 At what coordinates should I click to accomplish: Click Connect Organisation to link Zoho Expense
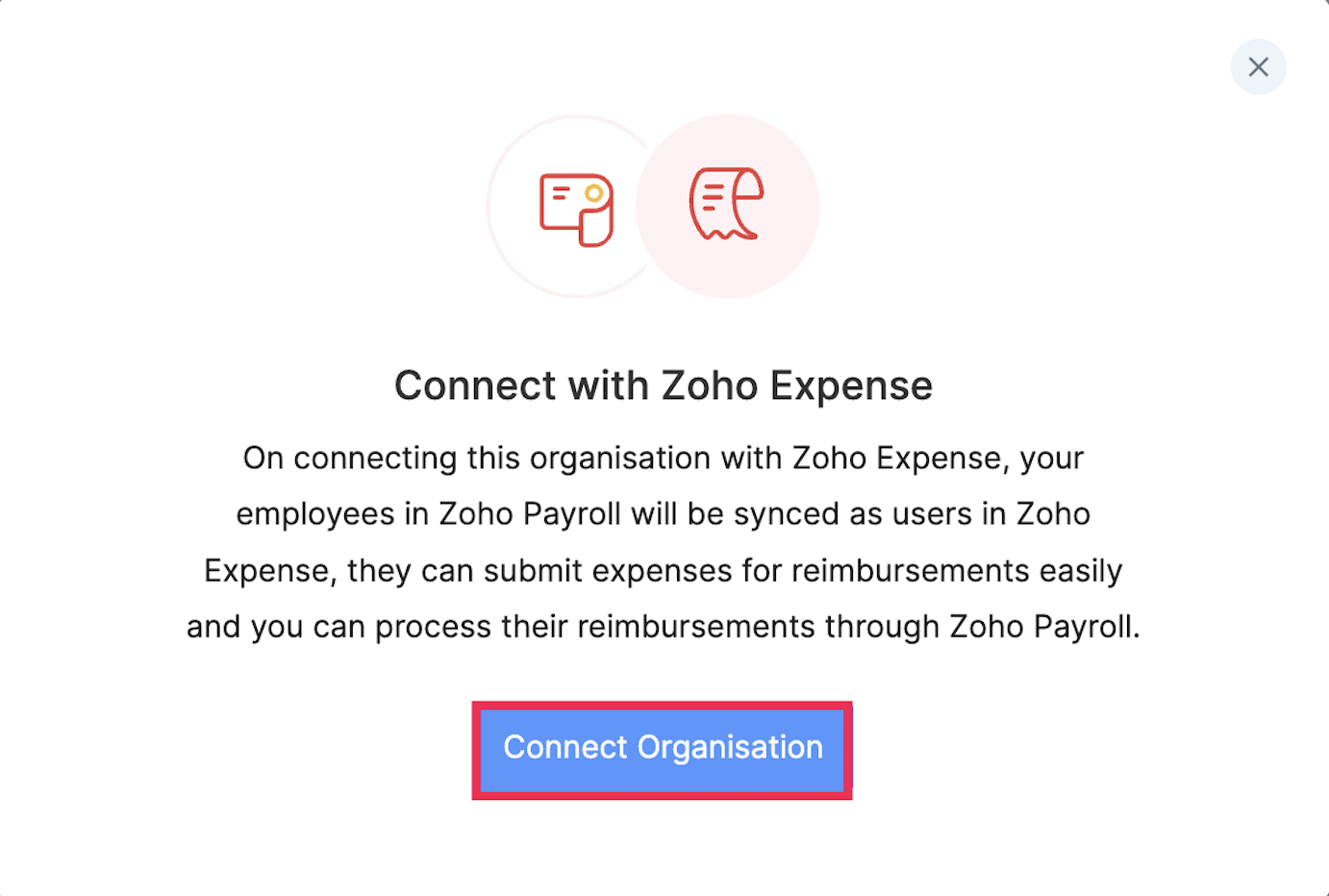pyautogui.click(x=662, y=748)
